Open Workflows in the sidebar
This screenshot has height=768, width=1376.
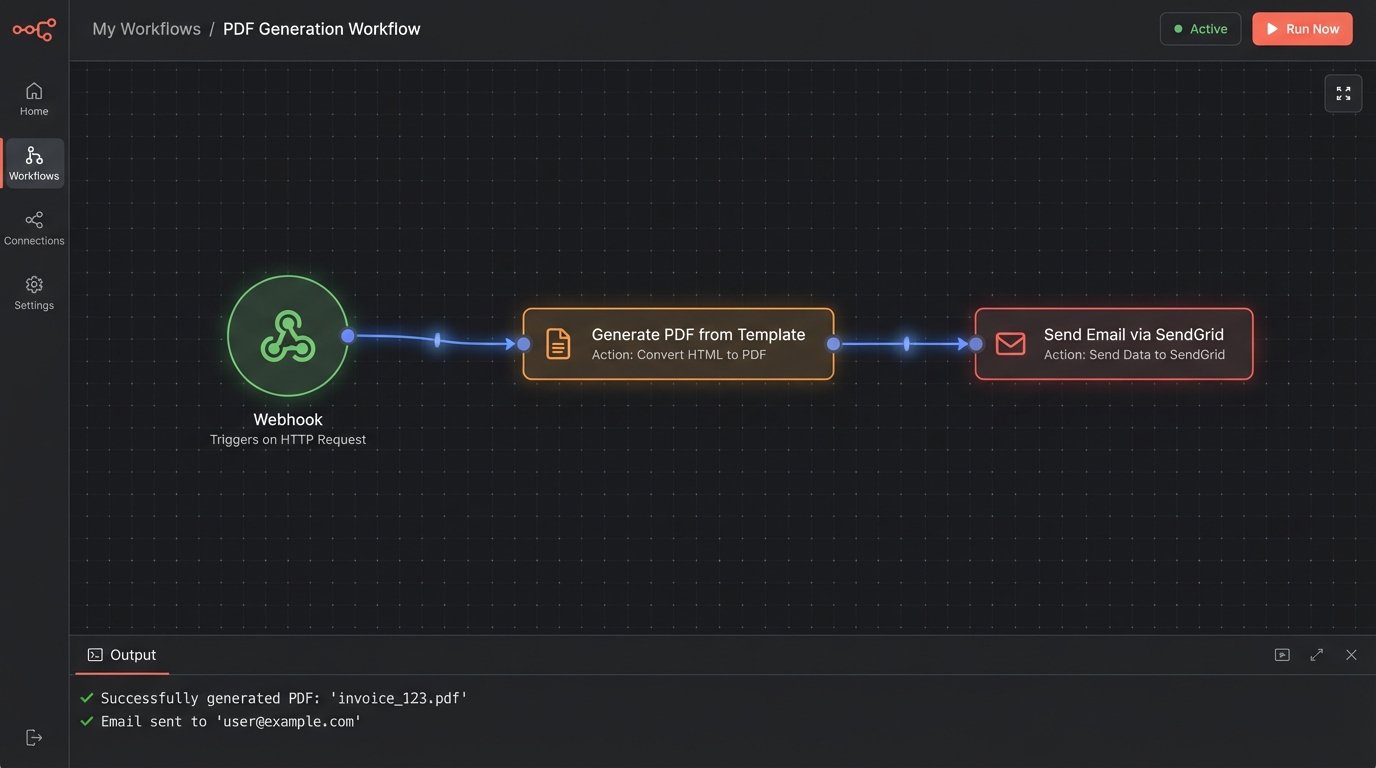click(34, 163)
